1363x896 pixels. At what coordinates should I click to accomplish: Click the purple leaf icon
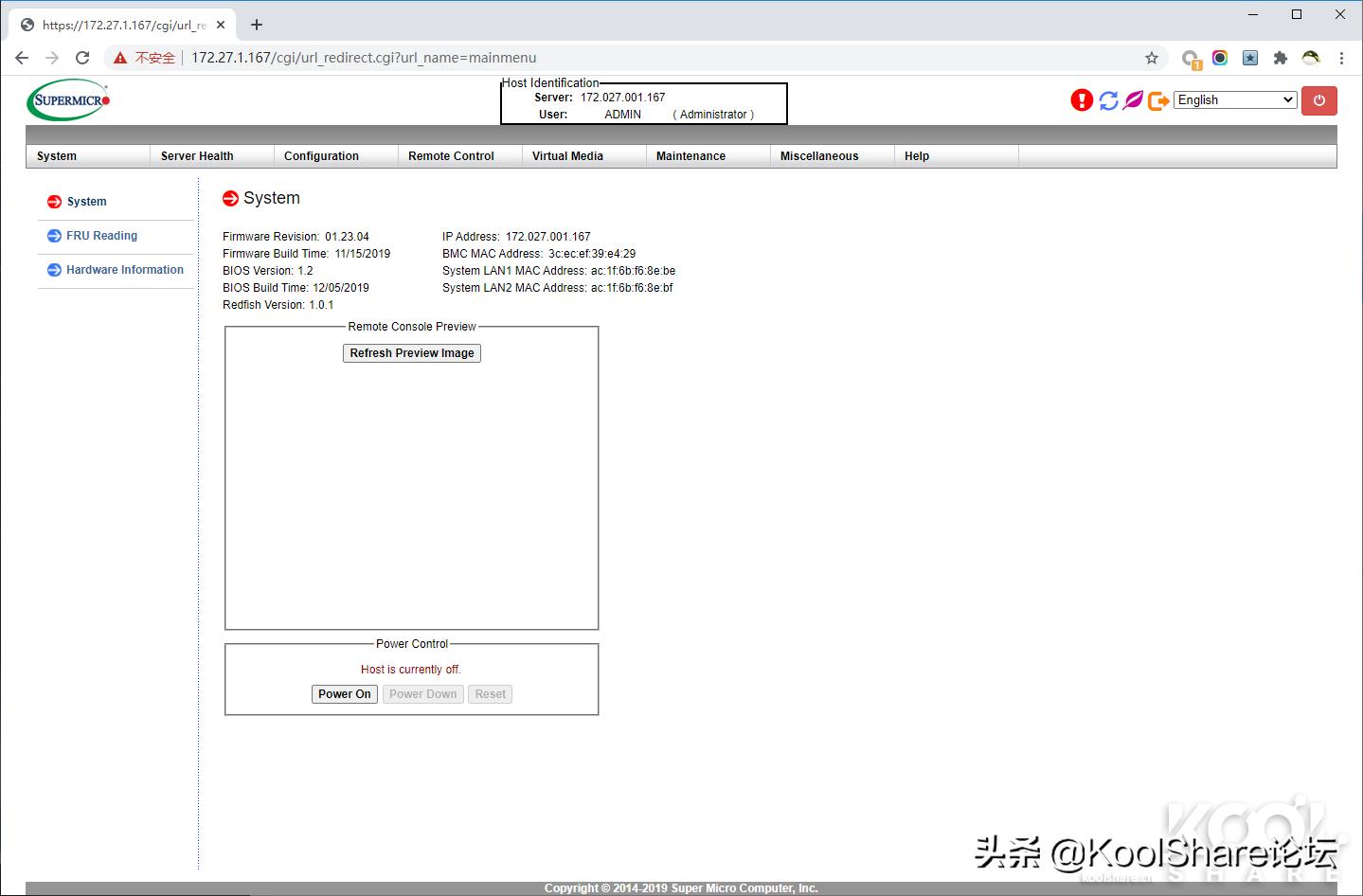pyautogui.click(x=1133, y=100)
